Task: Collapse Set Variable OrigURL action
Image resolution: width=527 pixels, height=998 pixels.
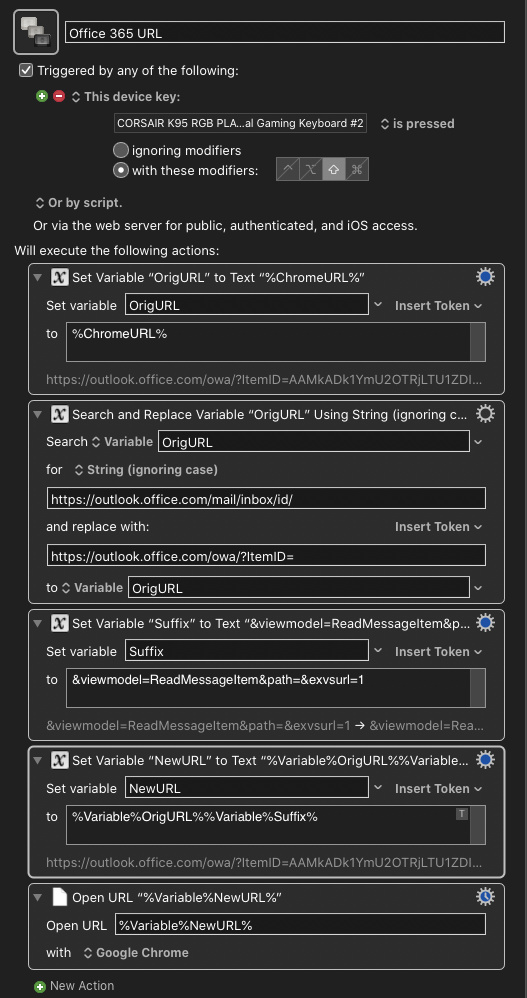Action: click(x=38, y=278)
